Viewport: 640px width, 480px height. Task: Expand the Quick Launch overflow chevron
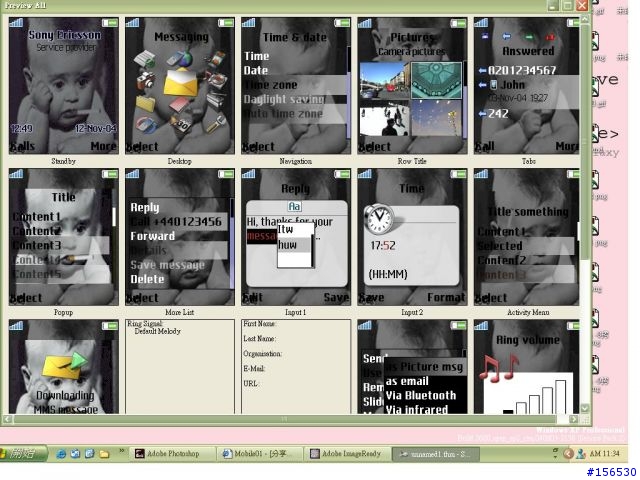[x=122, y=451]
